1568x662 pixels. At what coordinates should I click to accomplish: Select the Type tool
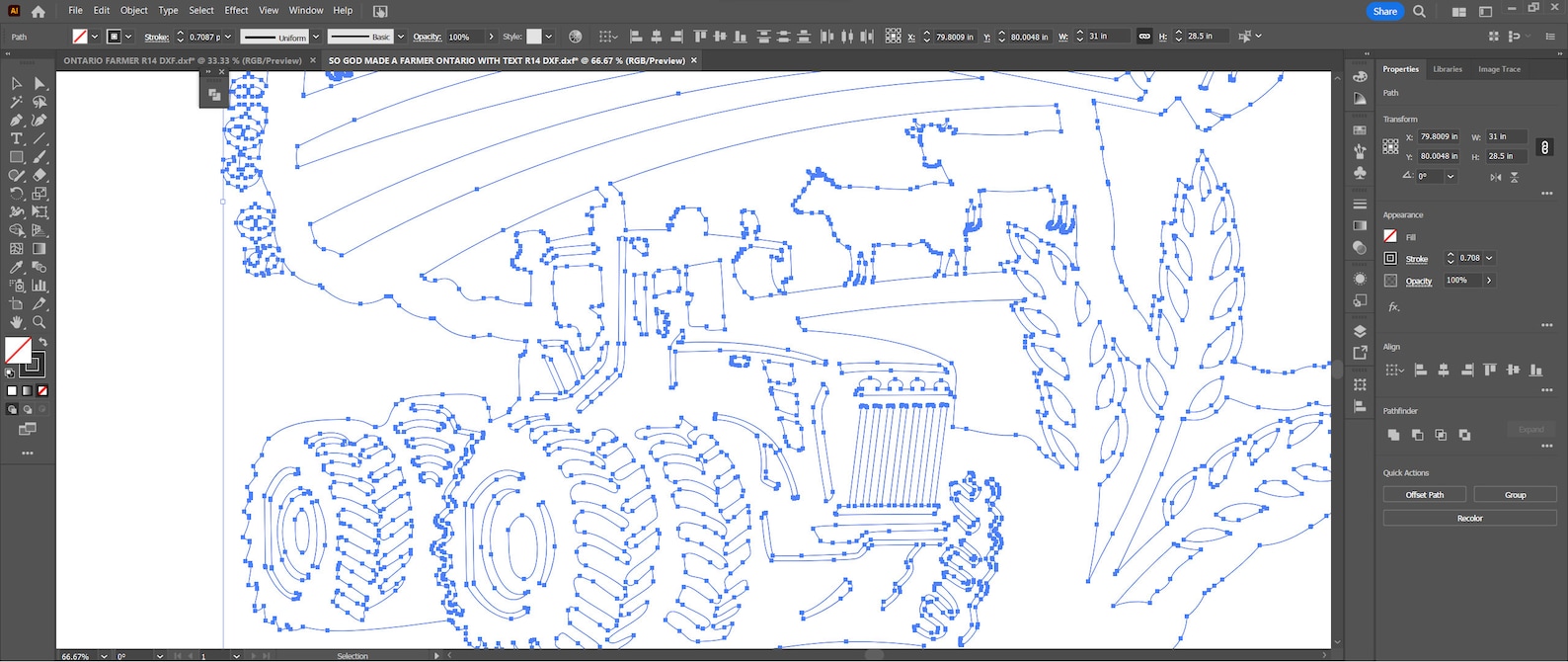pyautogui.click(x=17, y=139)
